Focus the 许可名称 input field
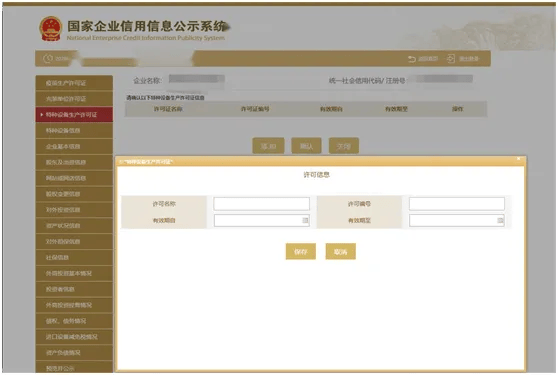The height and width of the screenshot is (375, 558). 262,204
